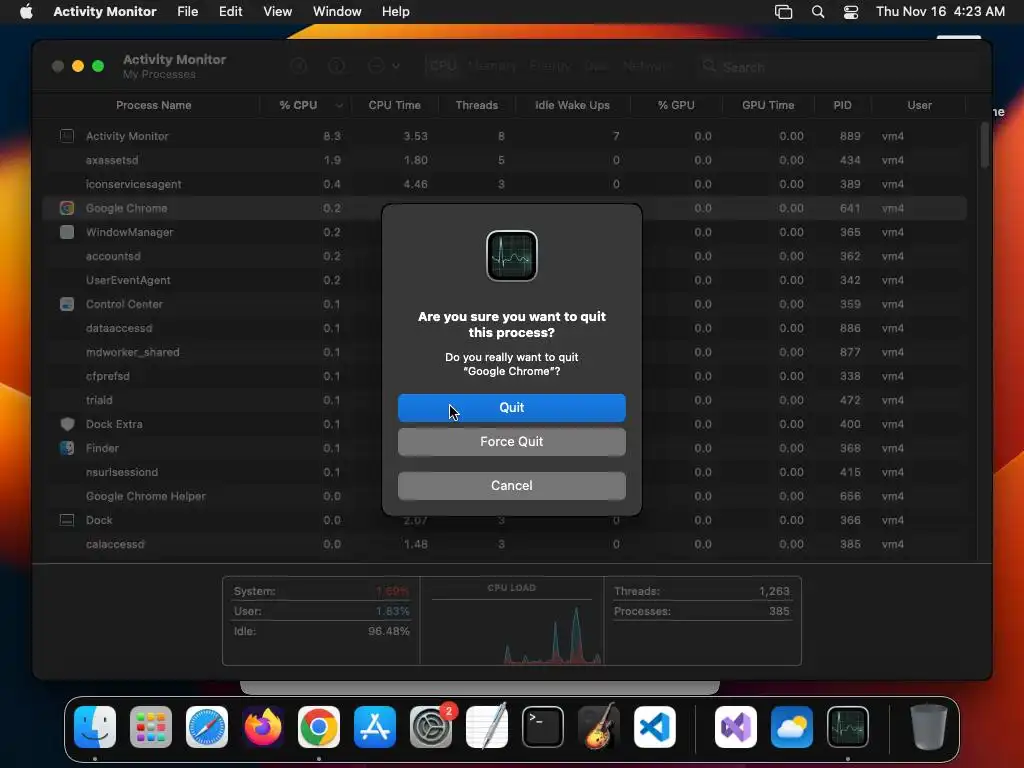Sort by PID column header

pos(842,105)
